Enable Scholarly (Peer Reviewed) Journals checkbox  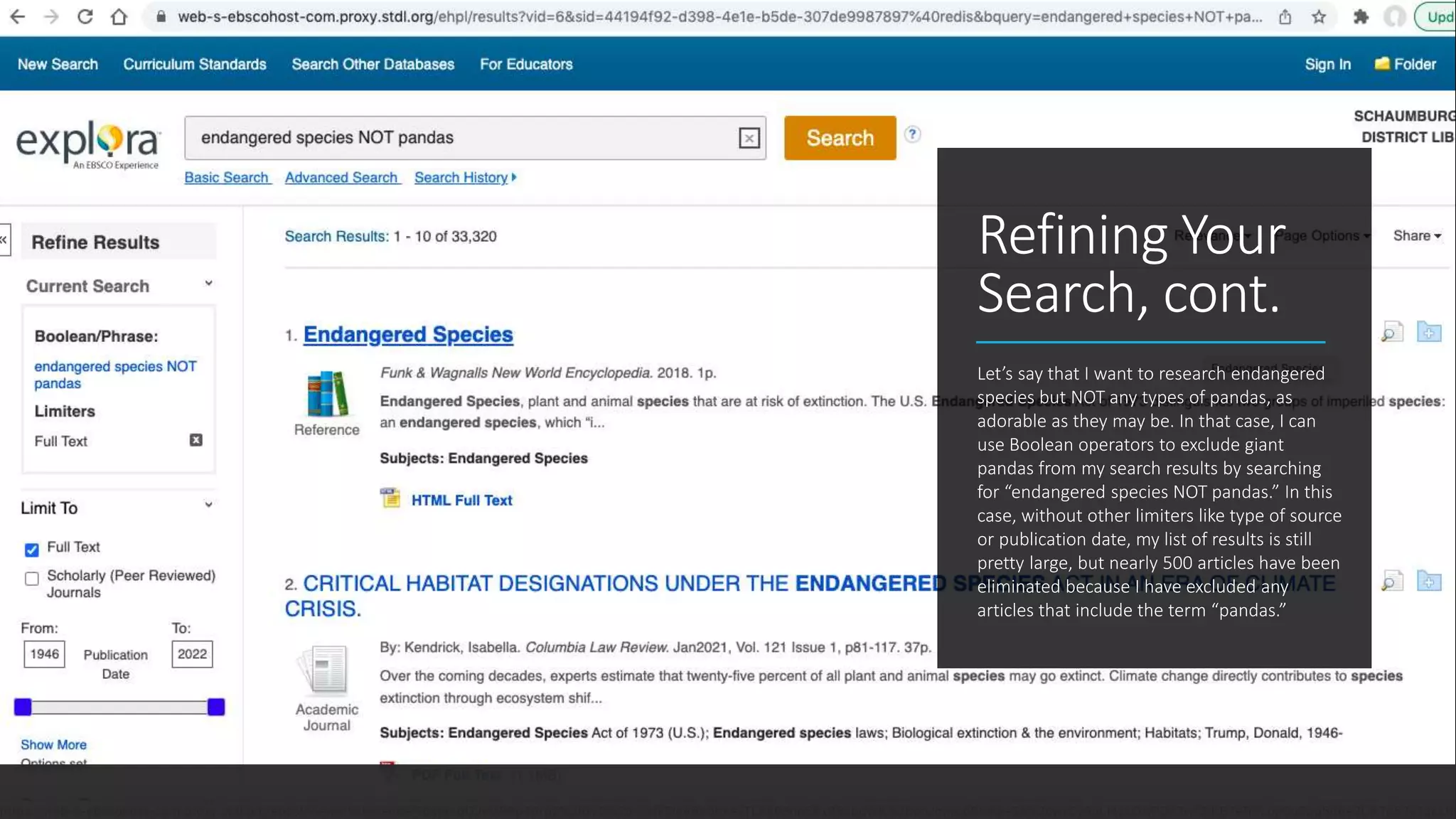click(x=31, y=579)
